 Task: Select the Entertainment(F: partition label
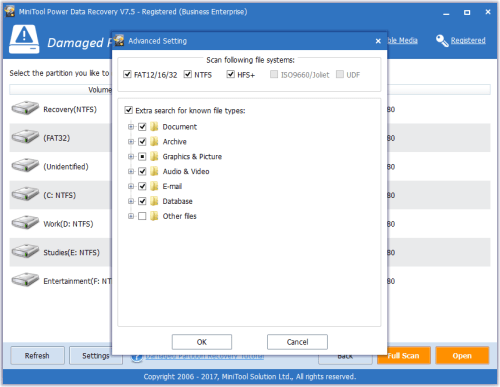[x=77, y=281]
